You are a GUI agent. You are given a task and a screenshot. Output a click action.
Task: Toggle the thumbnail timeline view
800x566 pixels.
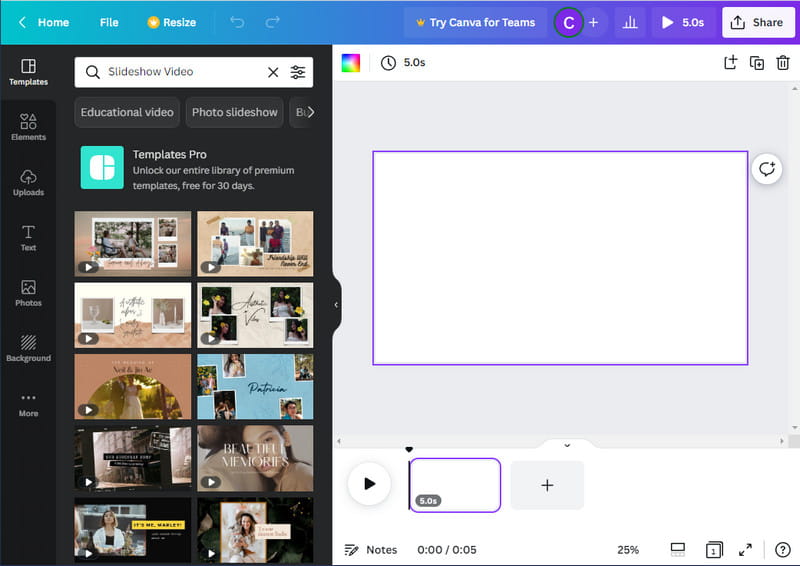(x=678, y=550)
